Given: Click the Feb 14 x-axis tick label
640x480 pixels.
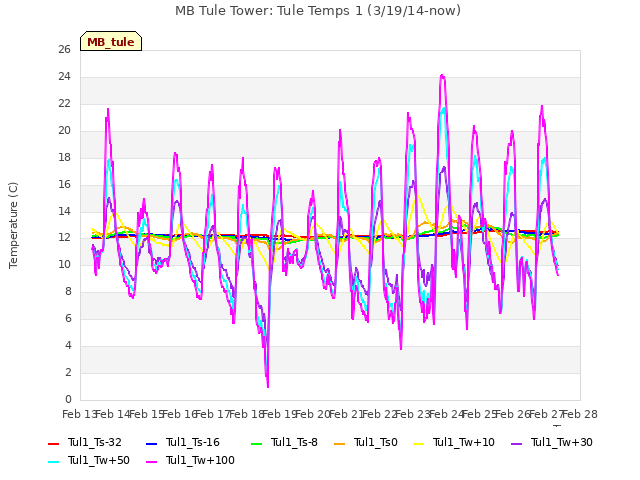Looking at the screenshot, I should (x=111, y=414).
